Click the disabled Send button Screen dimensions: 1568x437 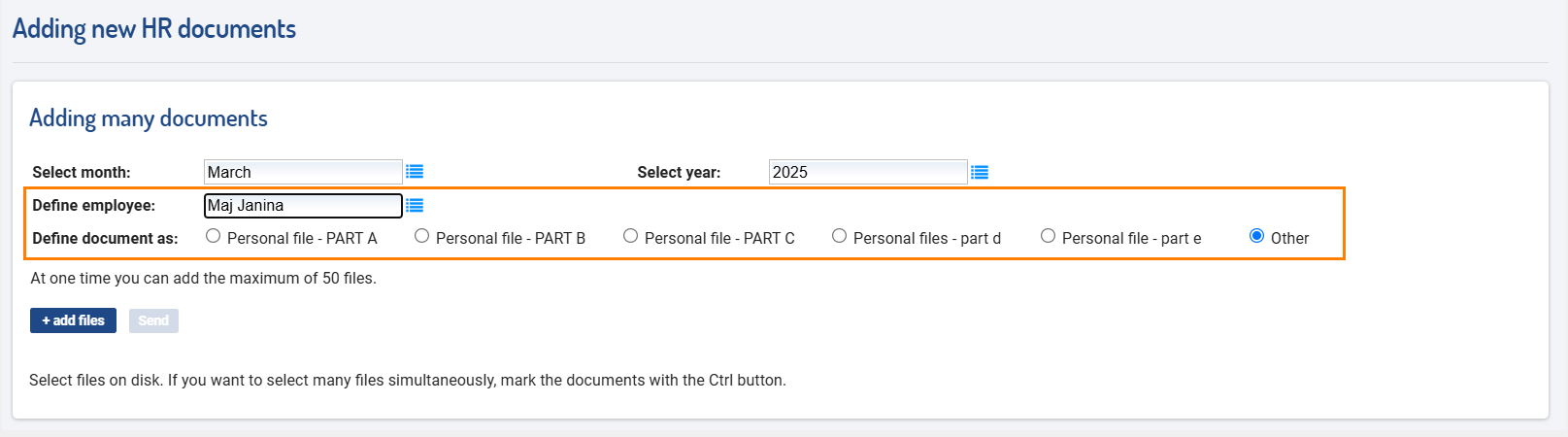click(153, 320)
